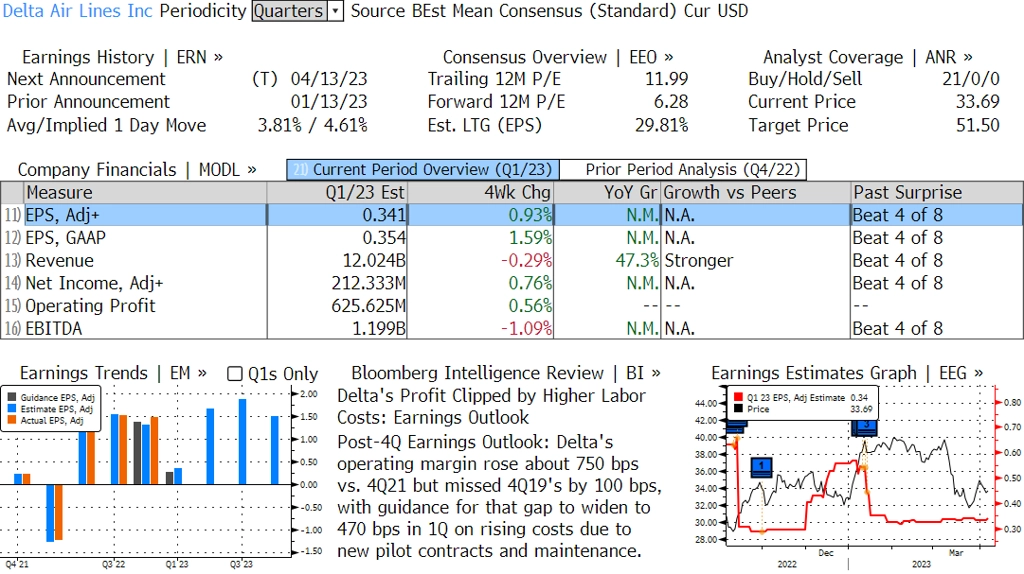The image size is (1024, 574).
Task: Open the Delta Air Lines Inc link
Action: [x=78, y=11]
